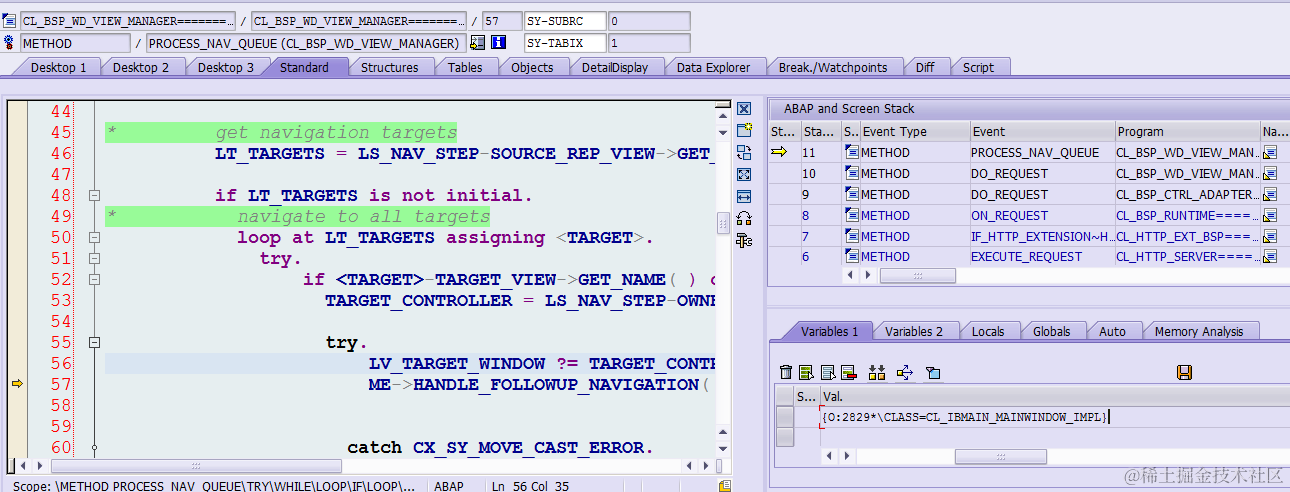This screenshot has width=1290, height=492.
Task: Click the green table insert icon next to trash
Action: [806, 372]
